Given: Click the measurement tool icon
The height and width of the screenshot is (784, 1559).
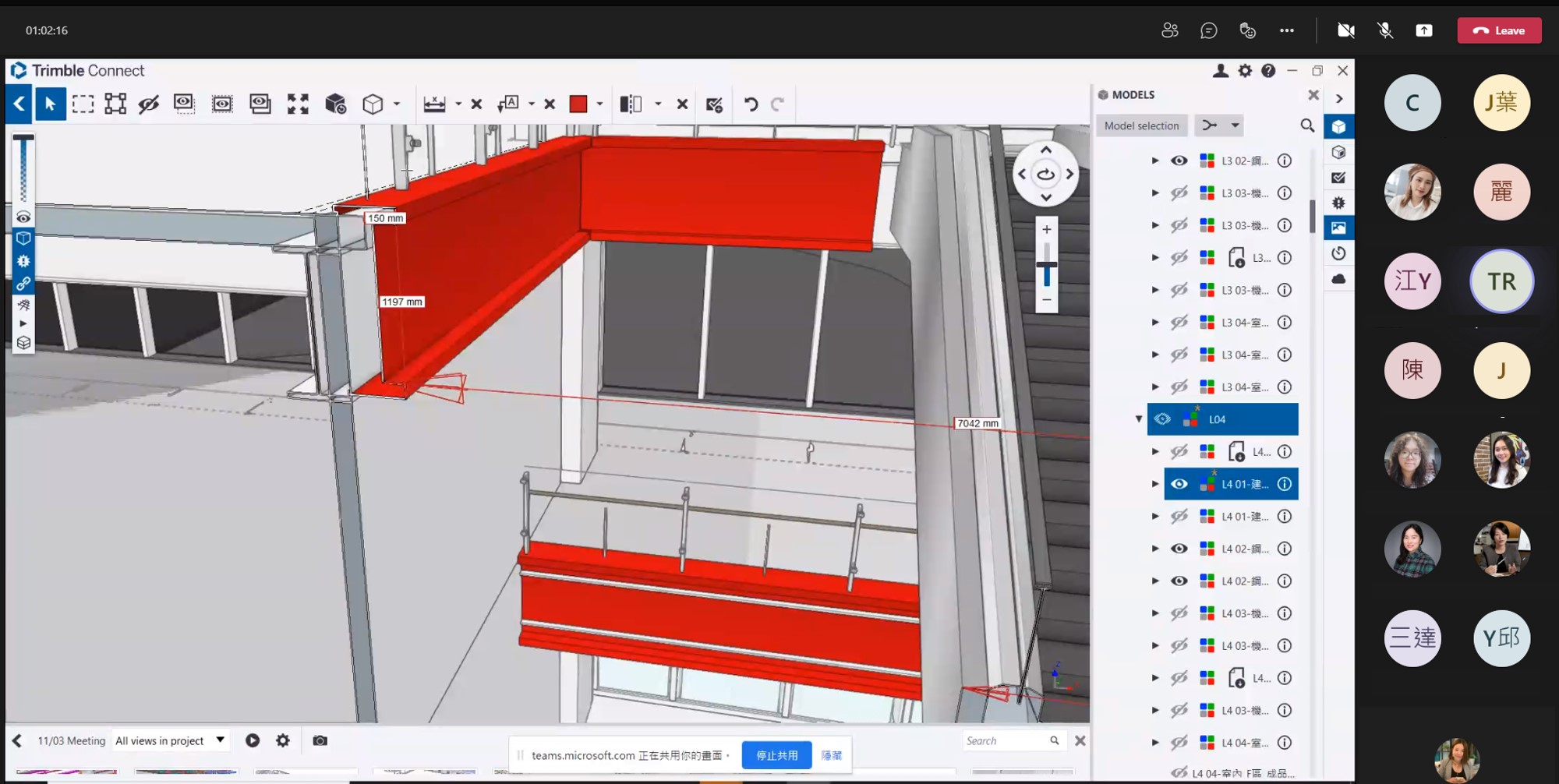Looking at the screenshot, I should pos(434,104).
